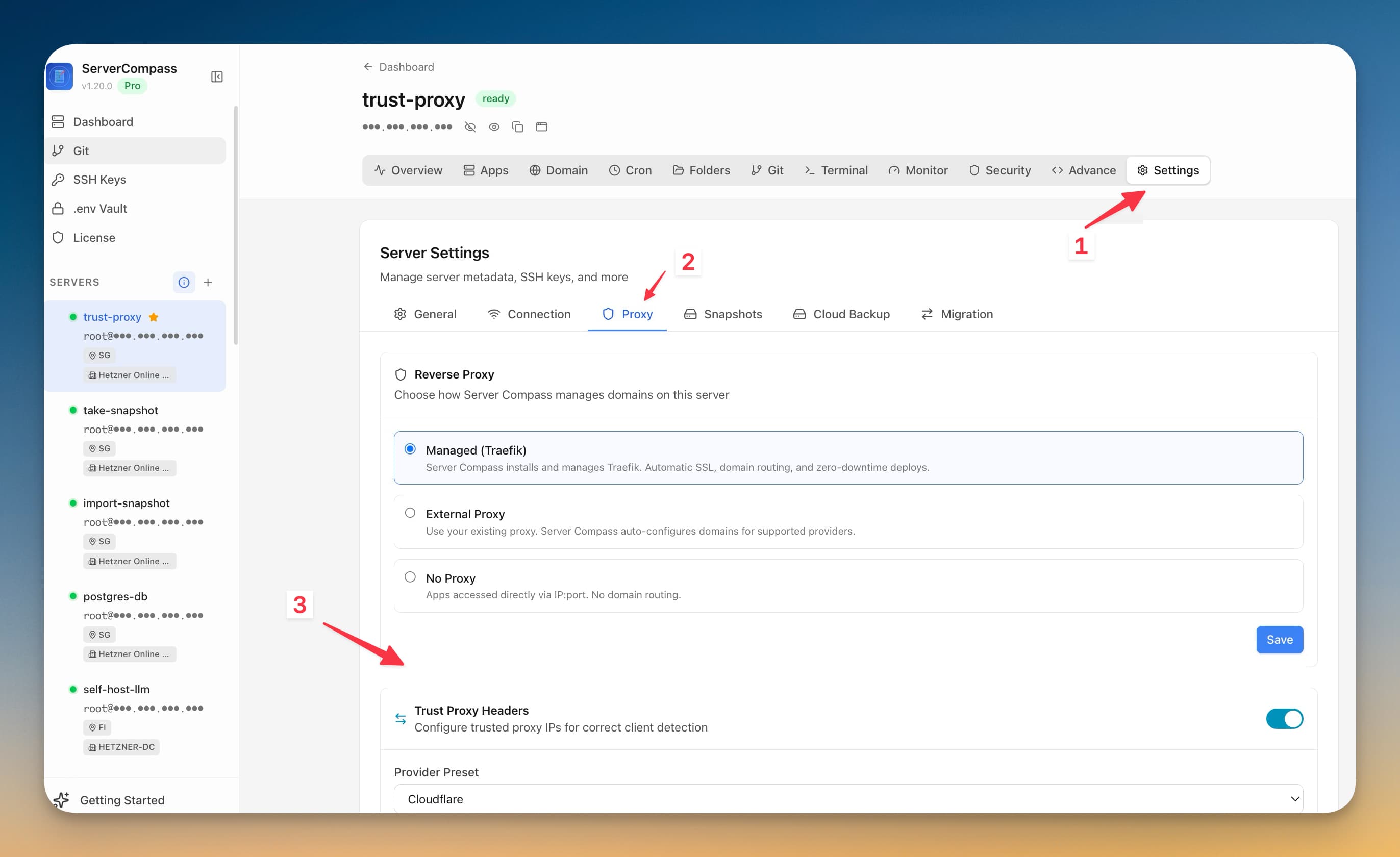Screen dimensions: 1400x857
Task: Collapse the ServerCompass sidebar
Action: tap(216, 76)
